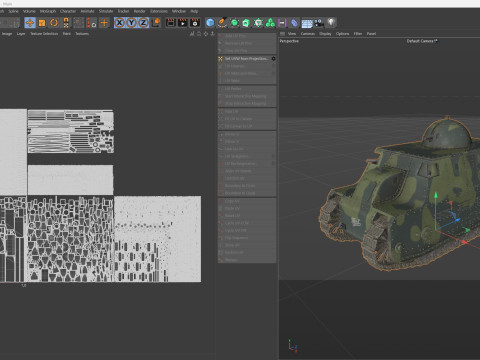Open the Render menu
480x360 pixels.
click(x=139, y=11)
